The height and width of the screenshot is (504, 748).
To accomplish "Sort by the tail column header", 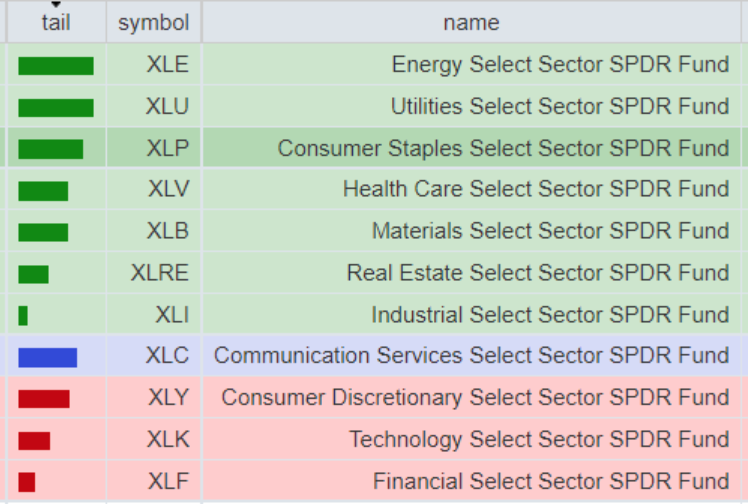I will click(x=56, y=22).
